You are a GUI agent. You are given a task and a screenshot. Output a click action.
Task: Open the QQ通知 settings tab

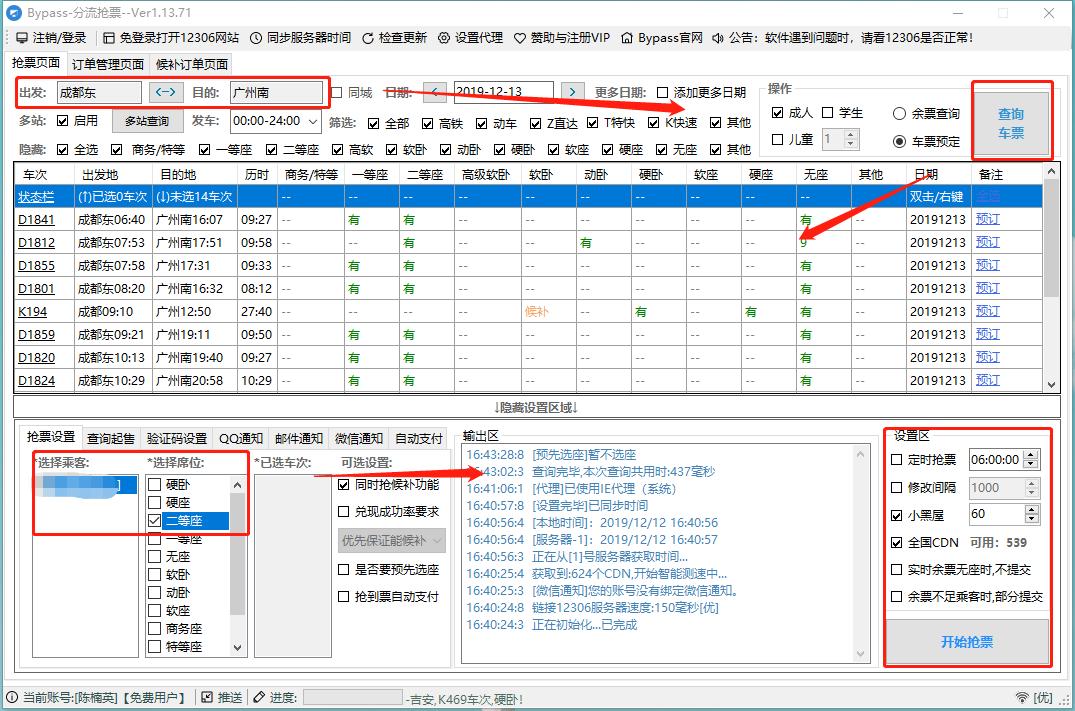241,437
